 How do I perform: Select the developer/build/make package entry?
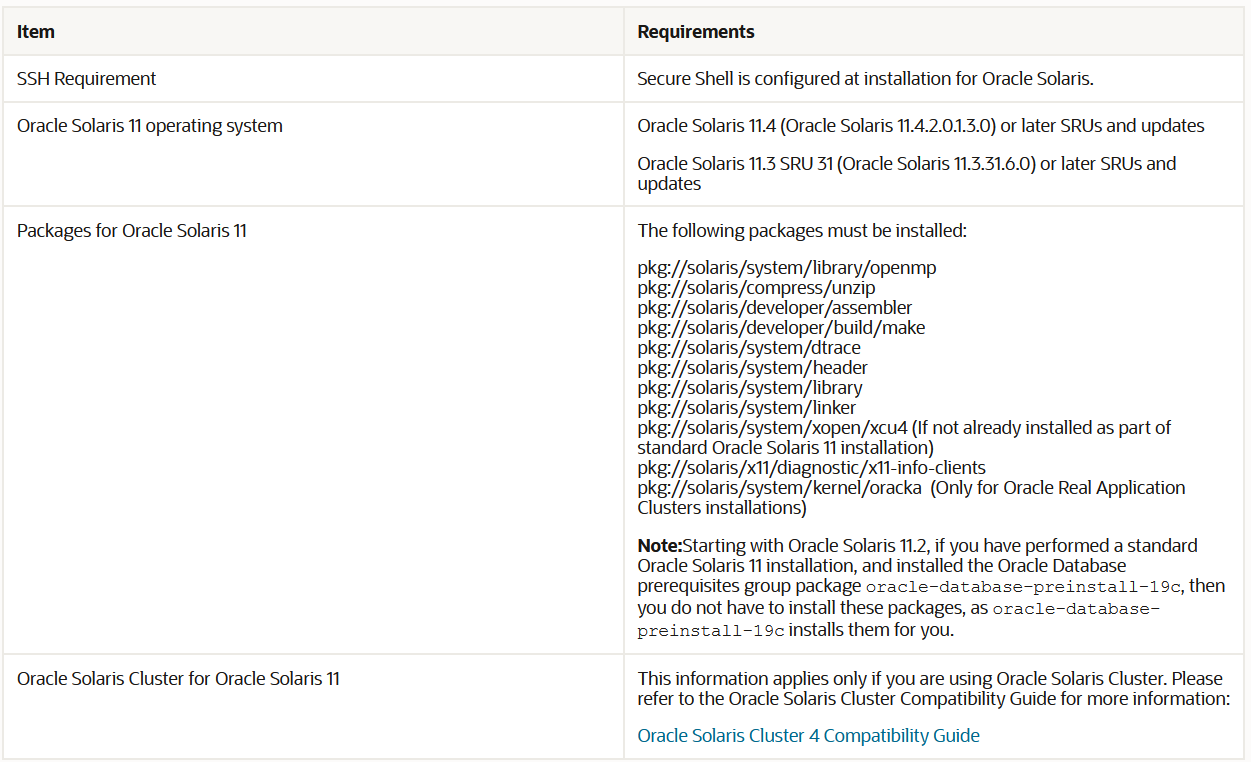[x=781, y=327]
